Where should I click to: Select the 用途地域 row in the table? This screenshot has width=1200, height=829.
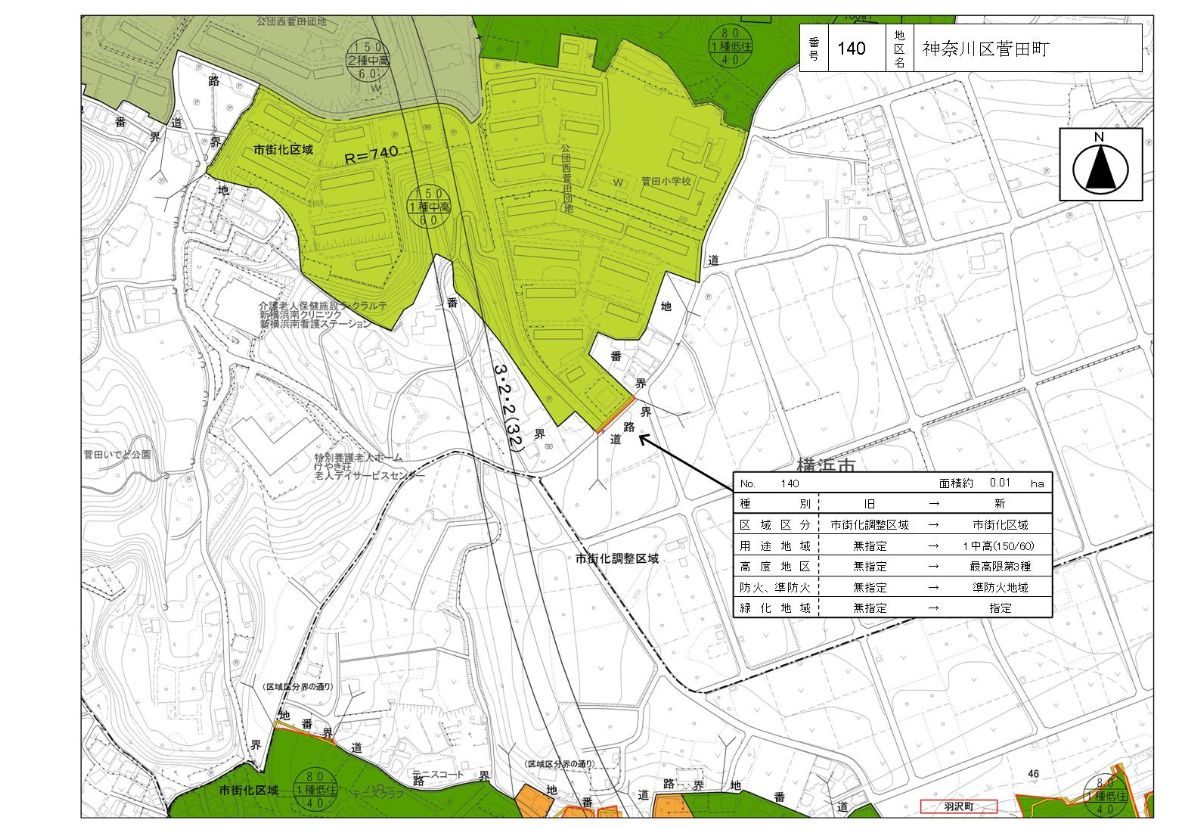pyautogui.click(x=890, y=546)
